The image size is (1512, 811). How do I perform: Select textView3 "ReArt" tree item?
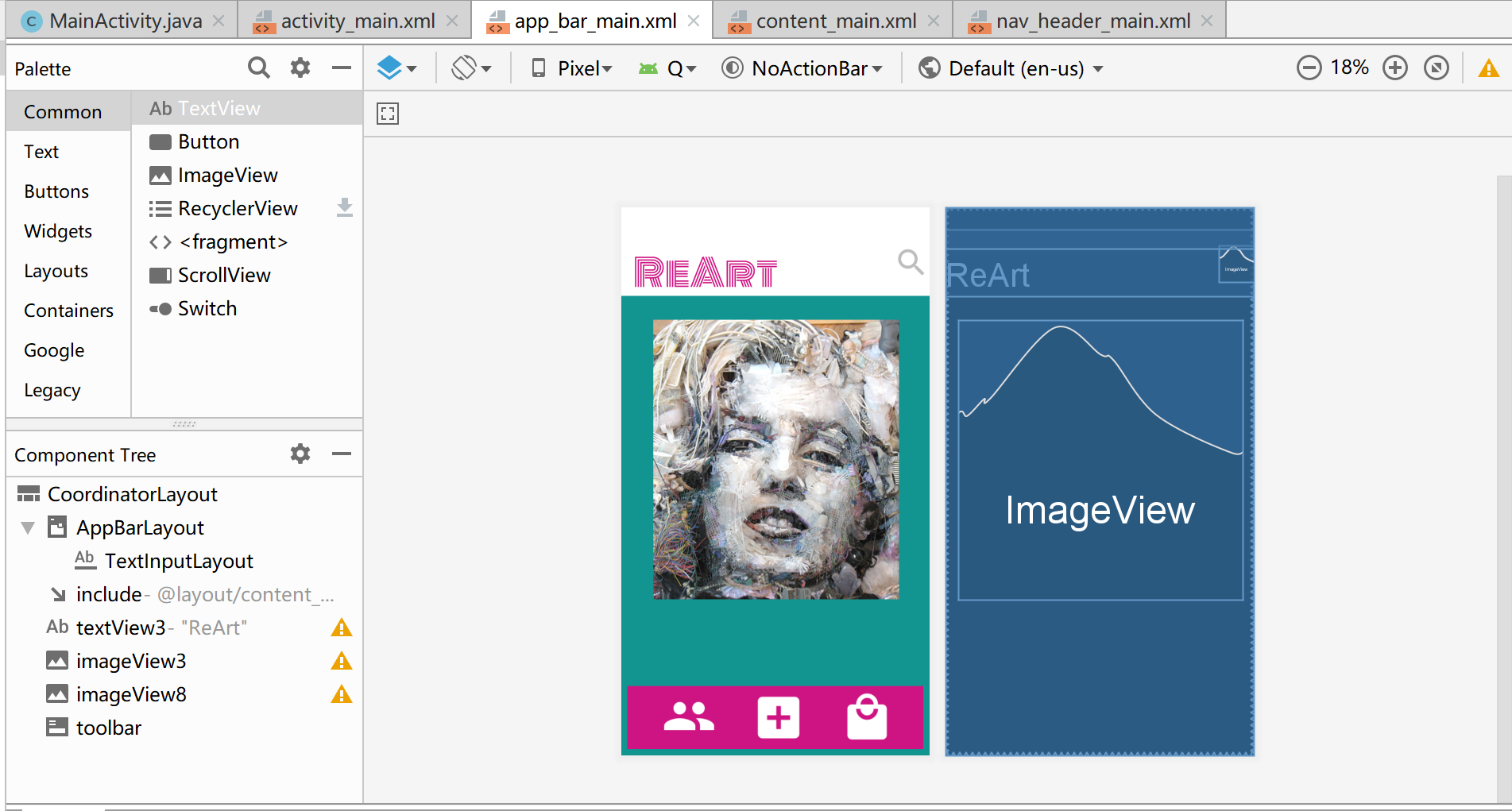tap(184, 628)
